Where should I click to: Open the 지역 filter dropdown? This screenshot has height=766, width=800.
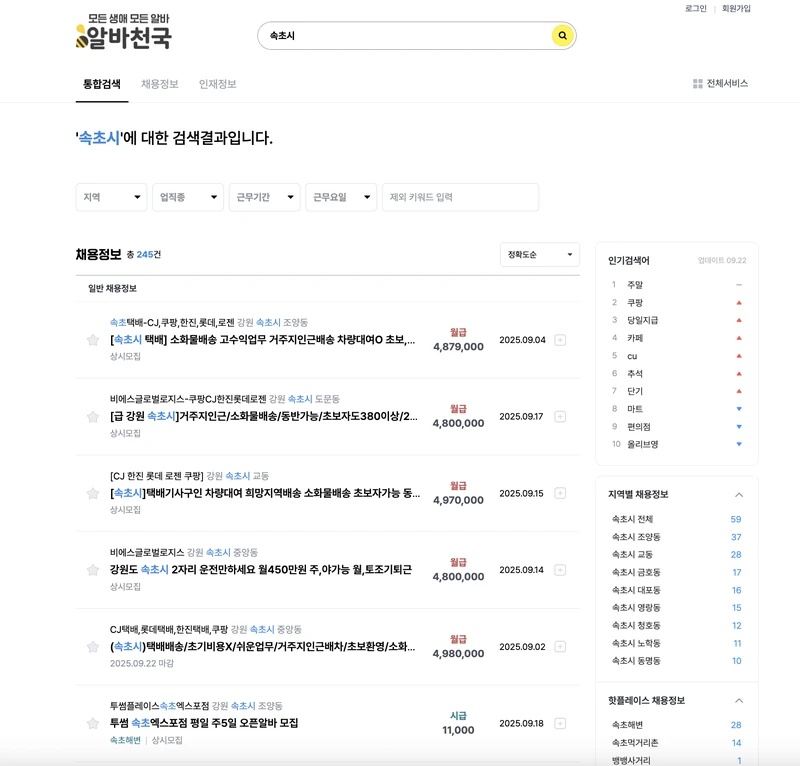tap(110, 197)
